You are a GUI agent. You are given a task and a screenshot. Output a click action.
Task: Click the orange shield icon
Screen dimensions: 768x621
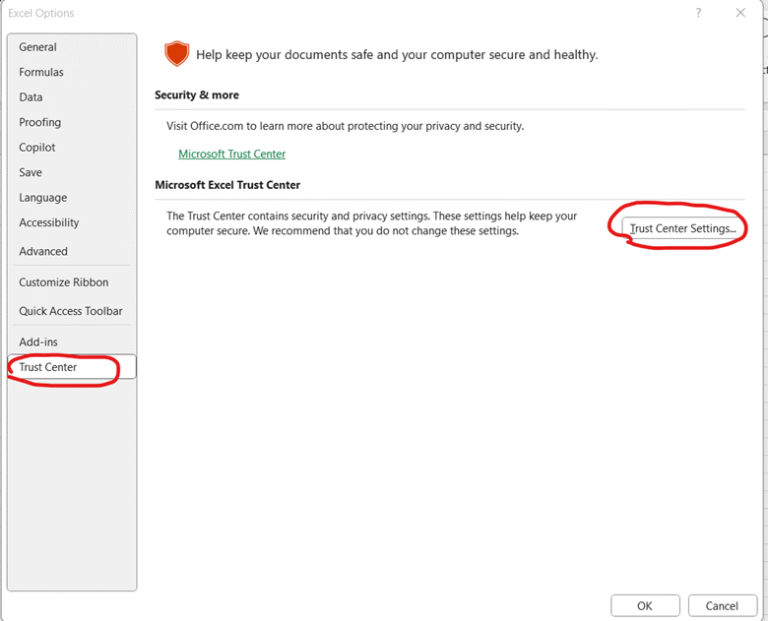pyautogui.click(x=177, y=54)
